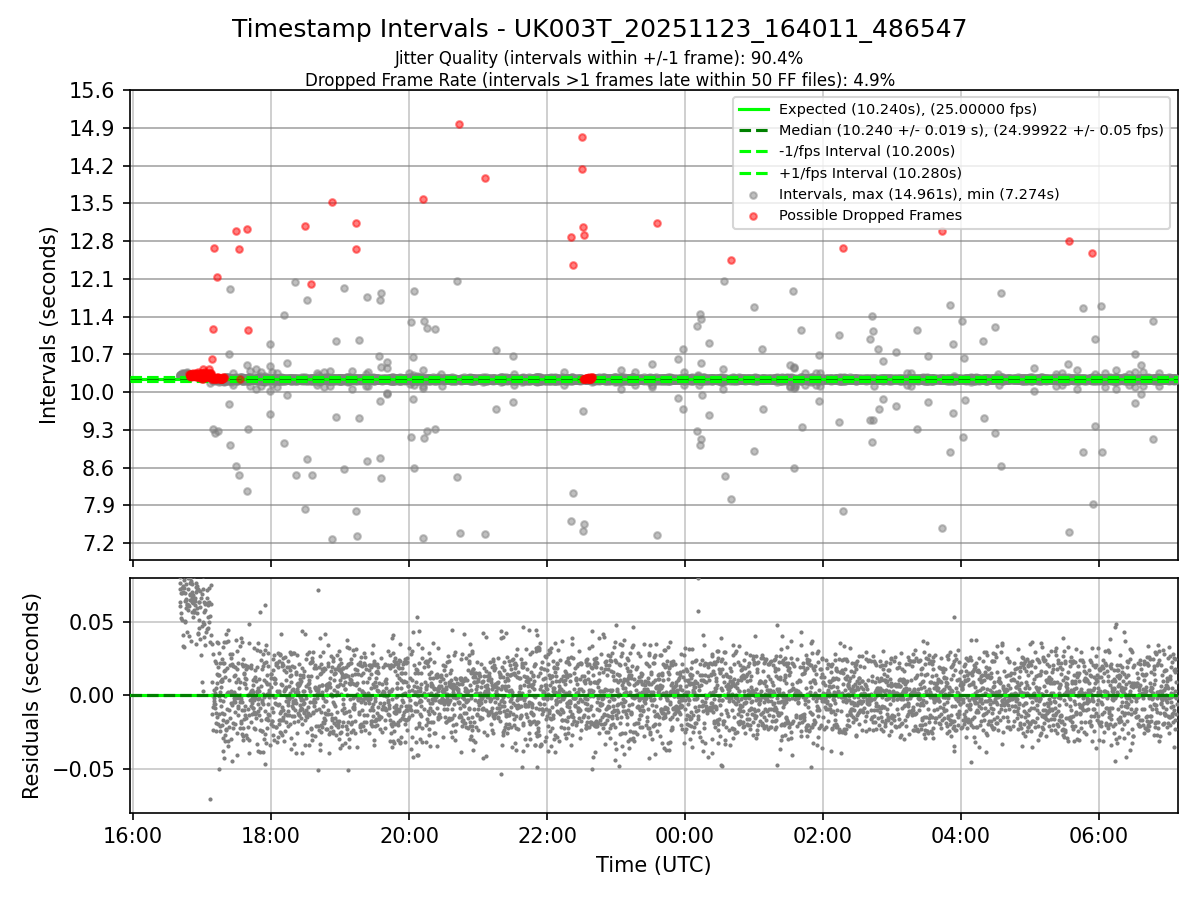Click the red marker sample beside 'Possible Dropped Frames'
Viewport: 1200px width, 900px height.
click(754, 216)
